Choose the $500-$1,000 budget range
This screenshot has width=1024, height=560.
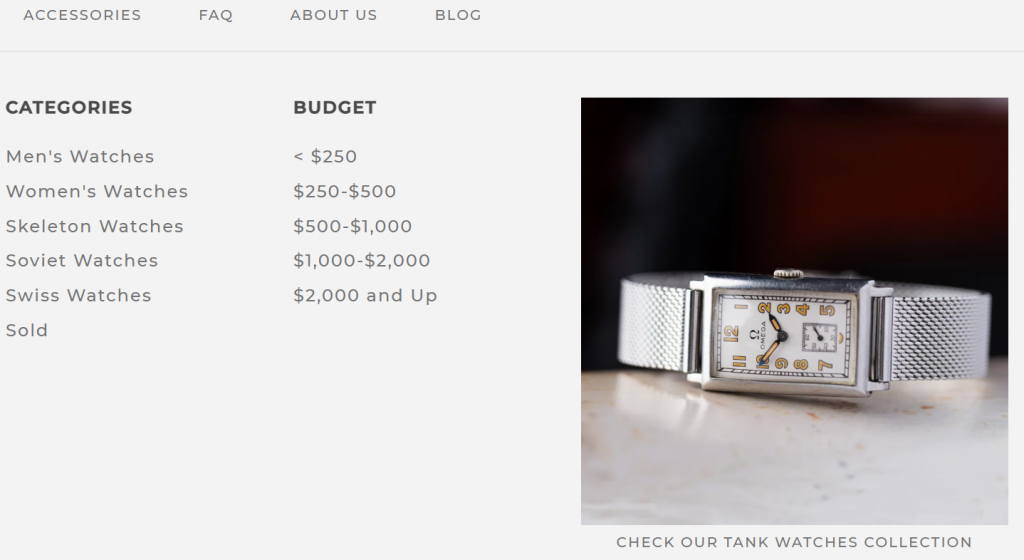click(353, 226)
